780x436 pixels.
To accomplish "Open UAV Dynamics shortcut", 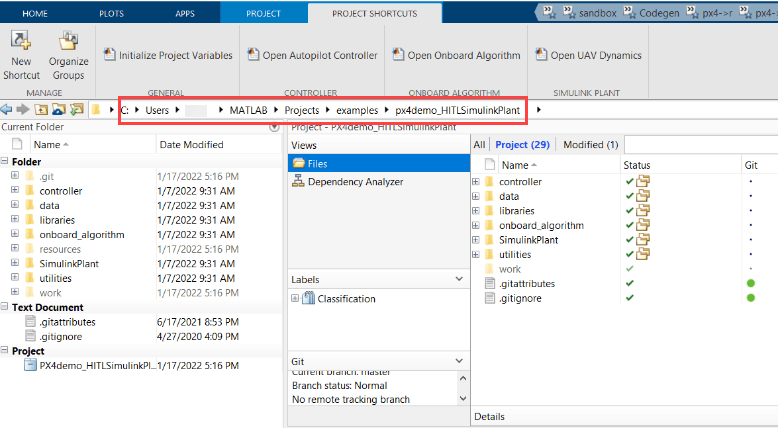I will coord(588,55).
